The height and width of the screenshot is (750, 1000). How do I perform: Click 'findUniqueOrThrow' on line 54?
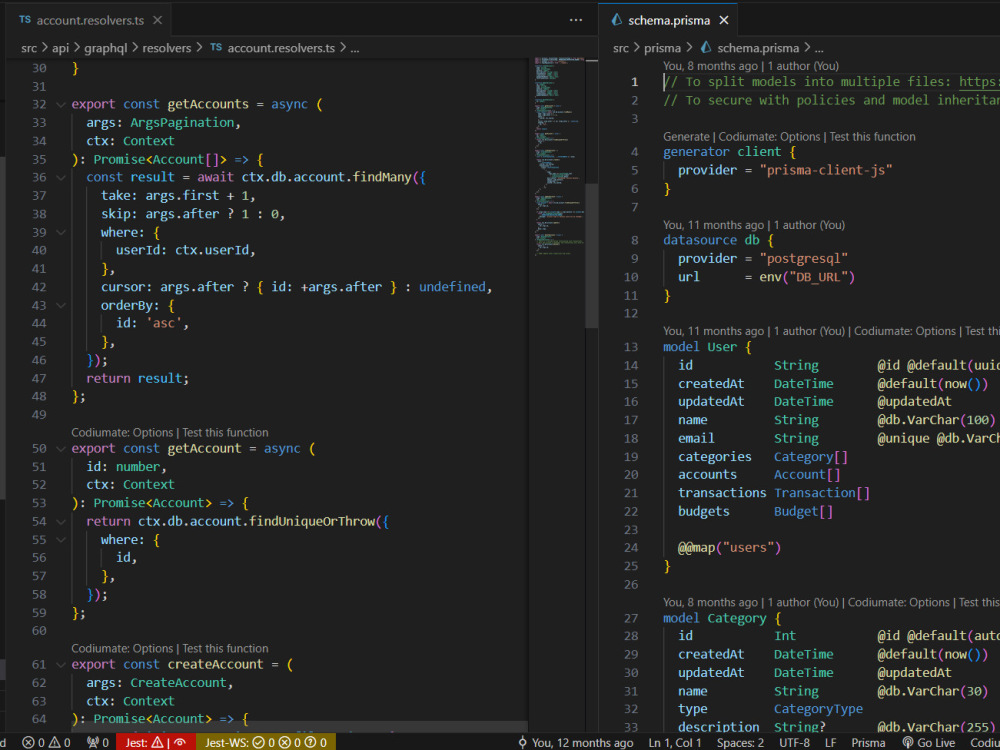pyautogui.click(x=312, y=522)
